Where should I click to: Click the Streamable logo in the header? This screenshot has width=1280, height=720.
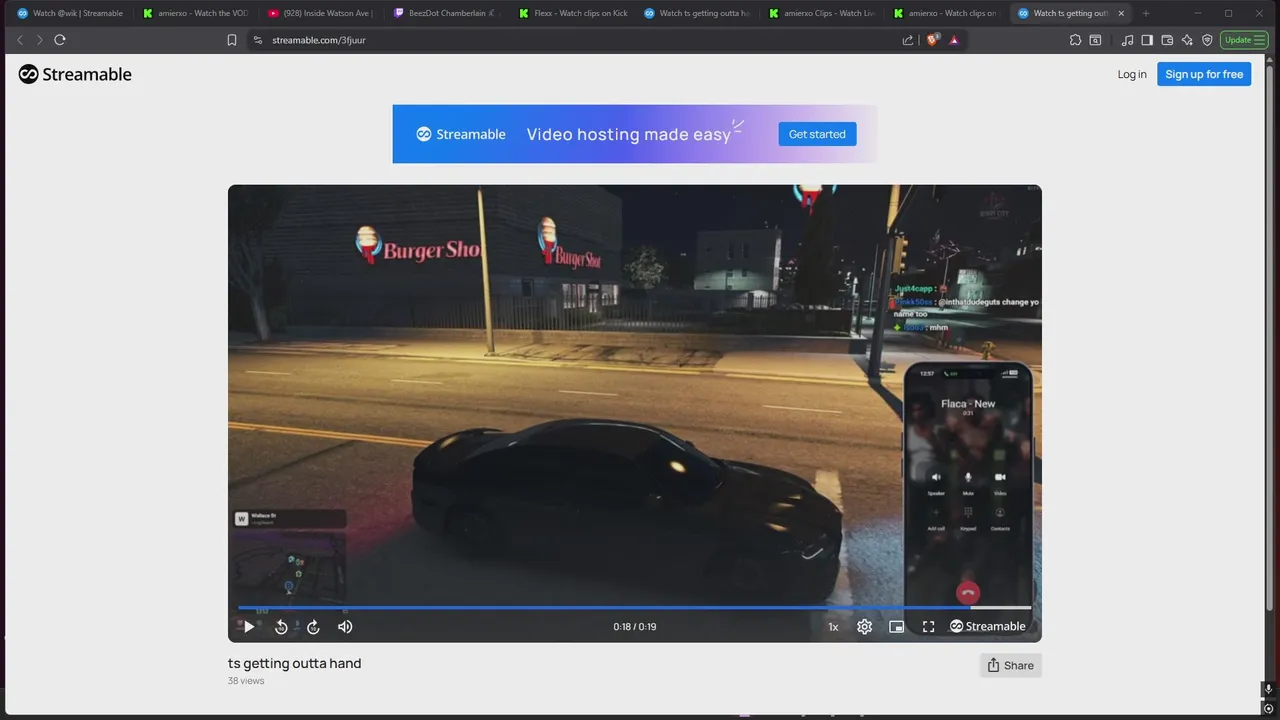[75, 74]
